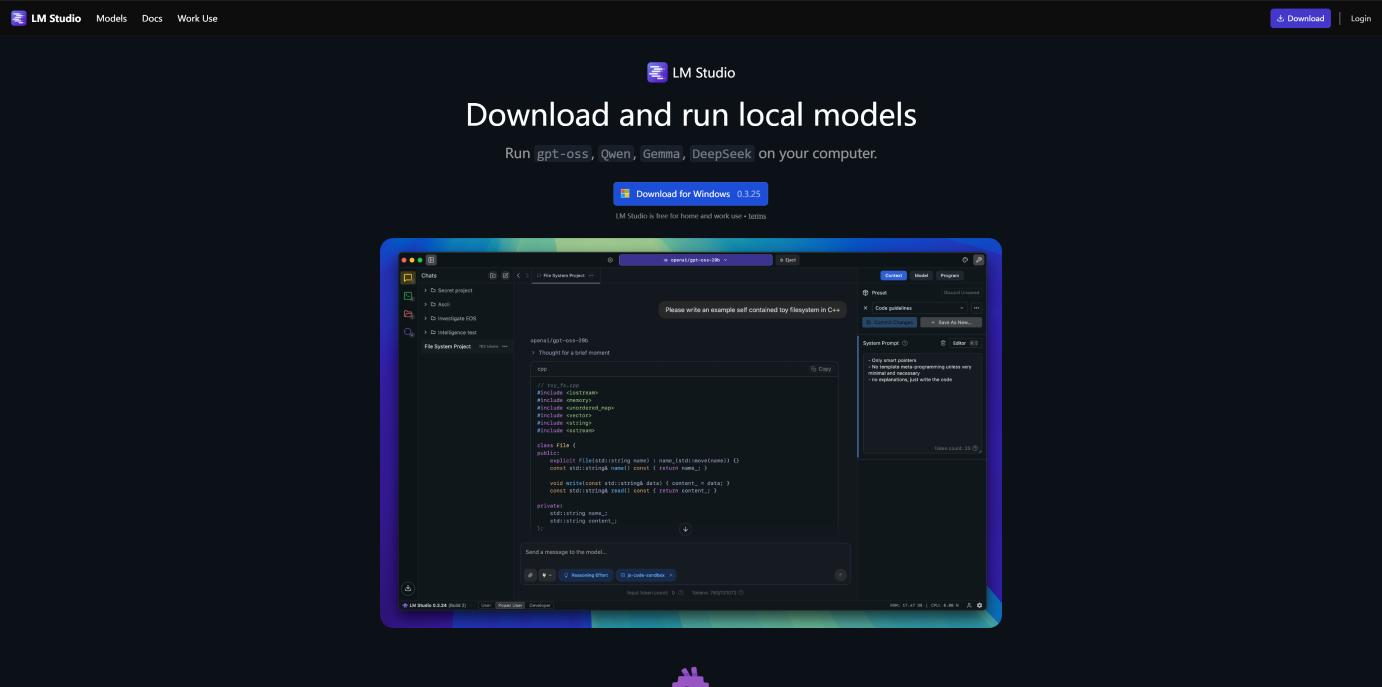Click the Save As New button
The height and width of the screenshot is (687, 1382).
point(951,322)
